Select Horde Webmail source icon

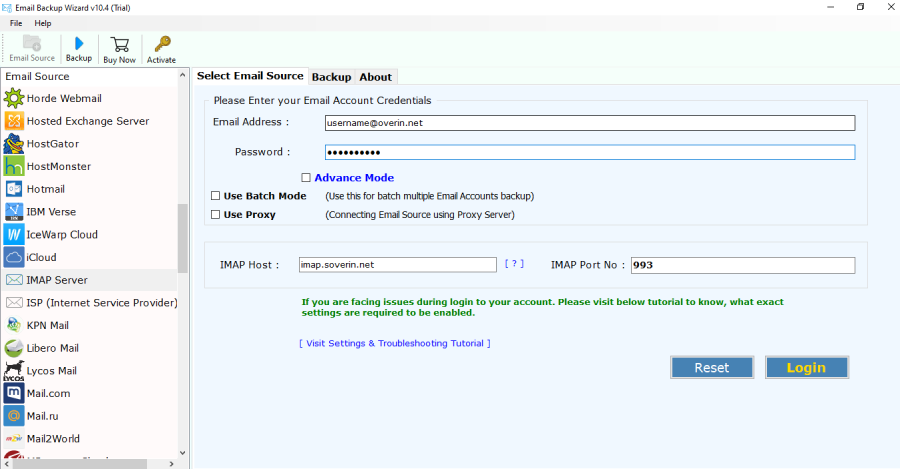click(14, 98)
